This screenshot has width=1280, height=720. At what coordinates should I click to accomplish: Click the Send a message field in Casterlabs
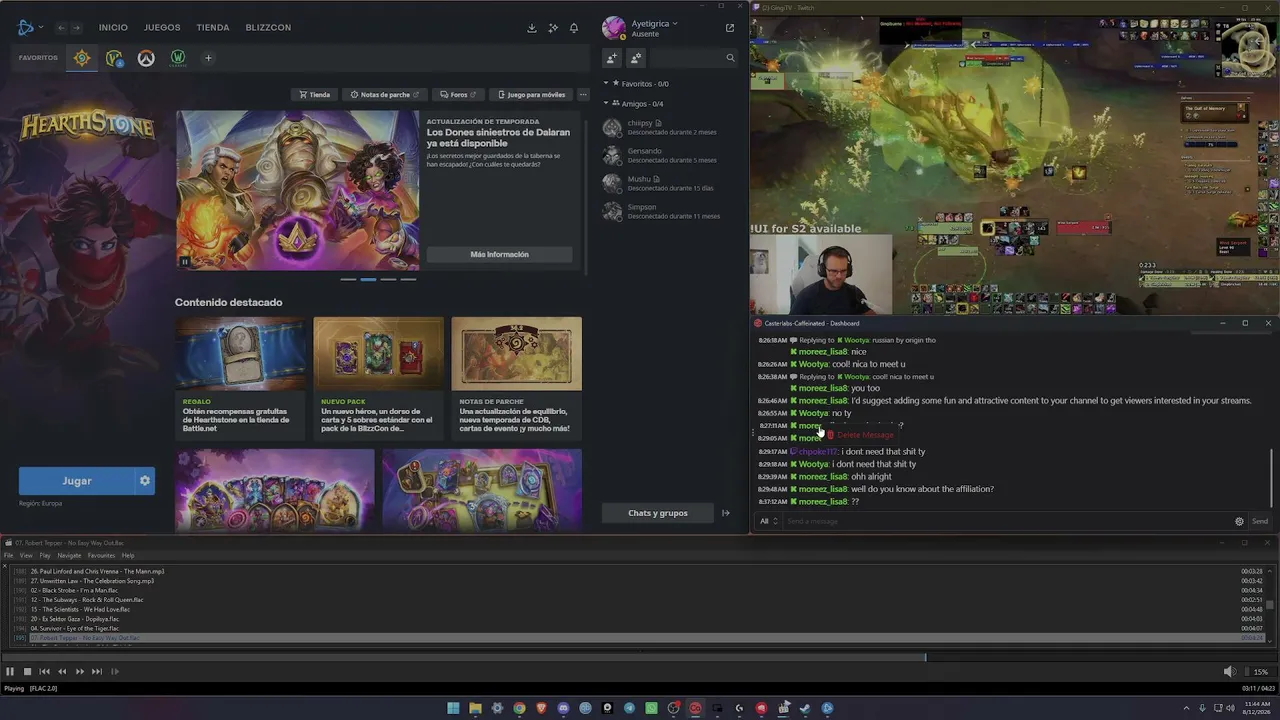click(x=1008, y=521)
